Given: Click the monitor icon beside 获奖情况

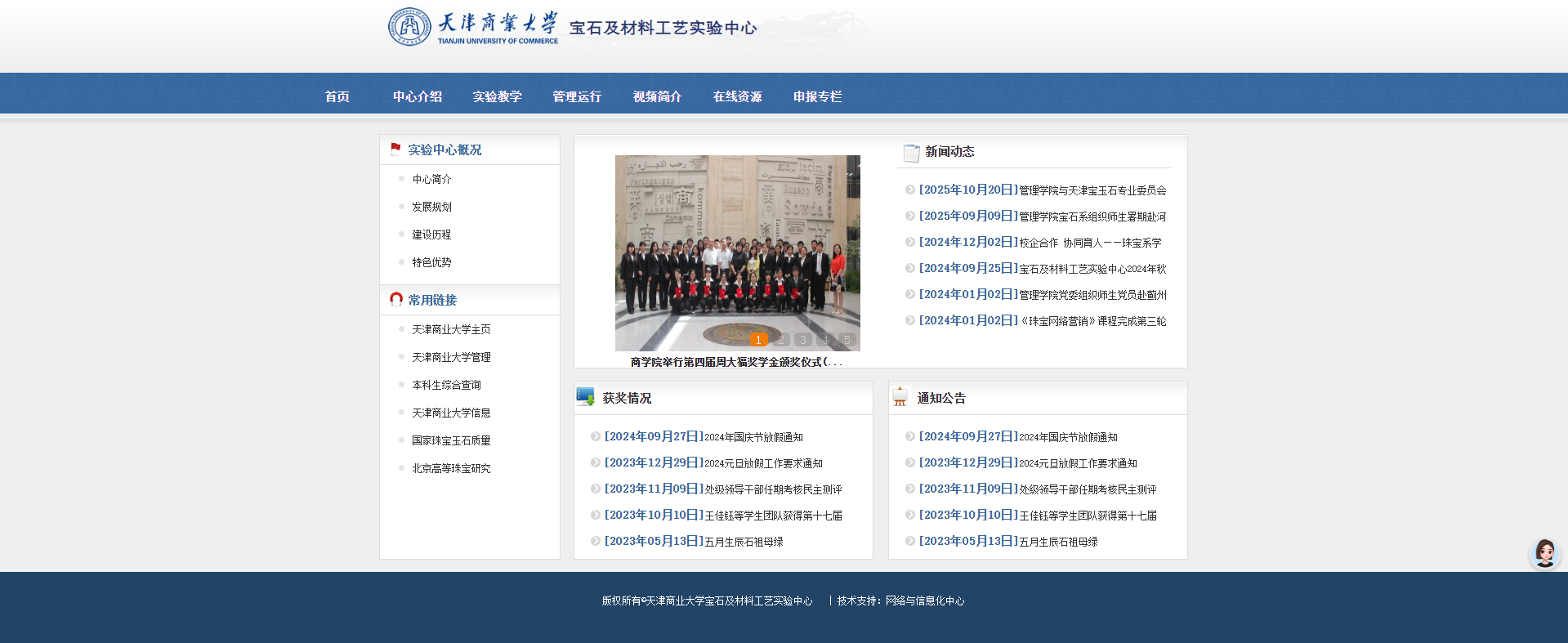Looking at the screenshot, I should click(x=585, y=397).
